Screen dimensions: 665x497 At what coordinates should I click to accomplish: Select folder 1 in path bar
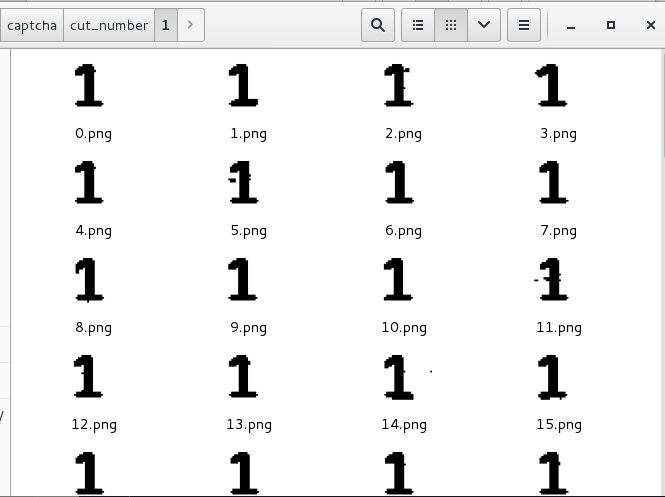coord(166,25)
